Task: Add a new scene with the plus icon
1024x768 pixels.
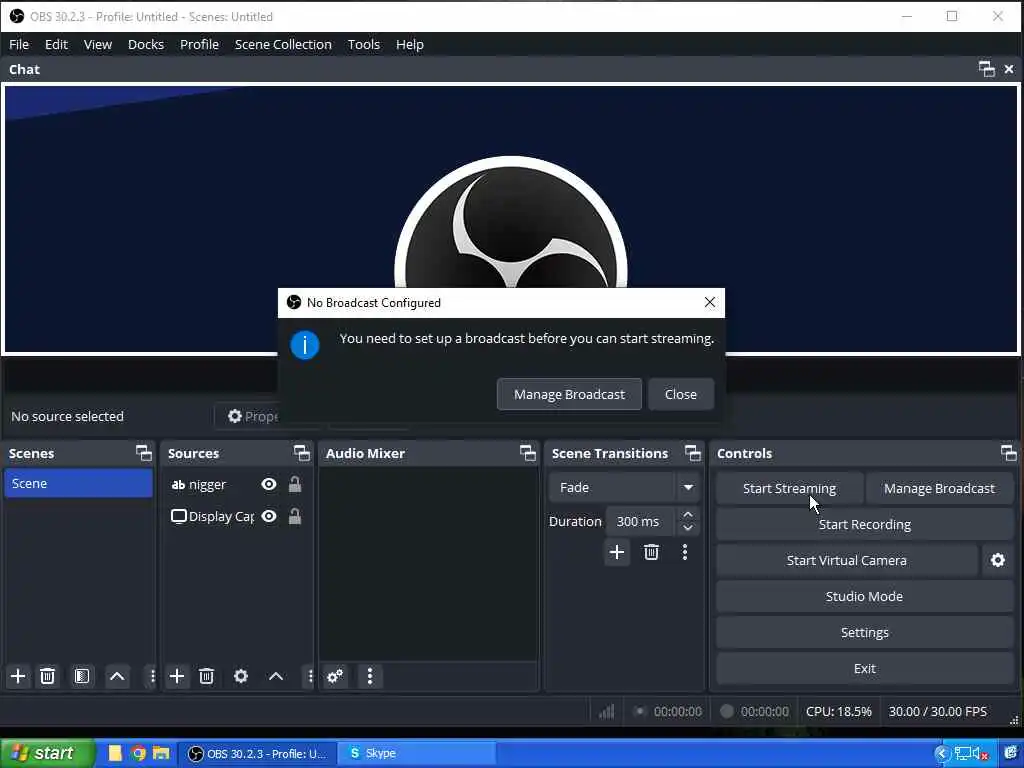Action: (18, 676)
